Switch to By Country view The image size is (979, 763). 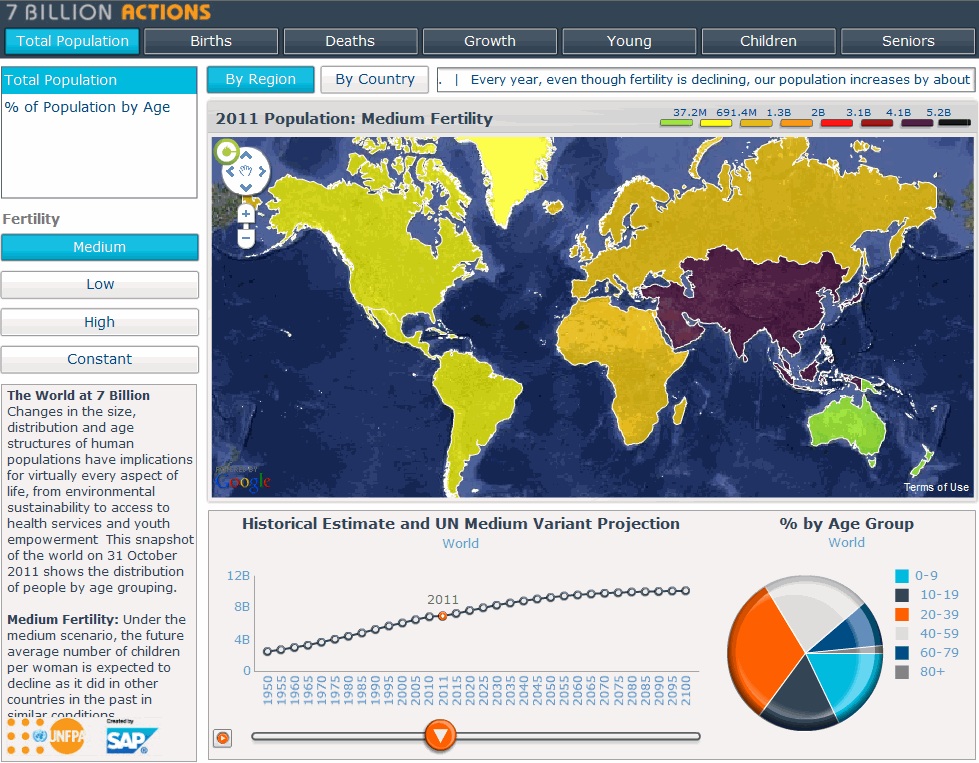tap(375, 80)
